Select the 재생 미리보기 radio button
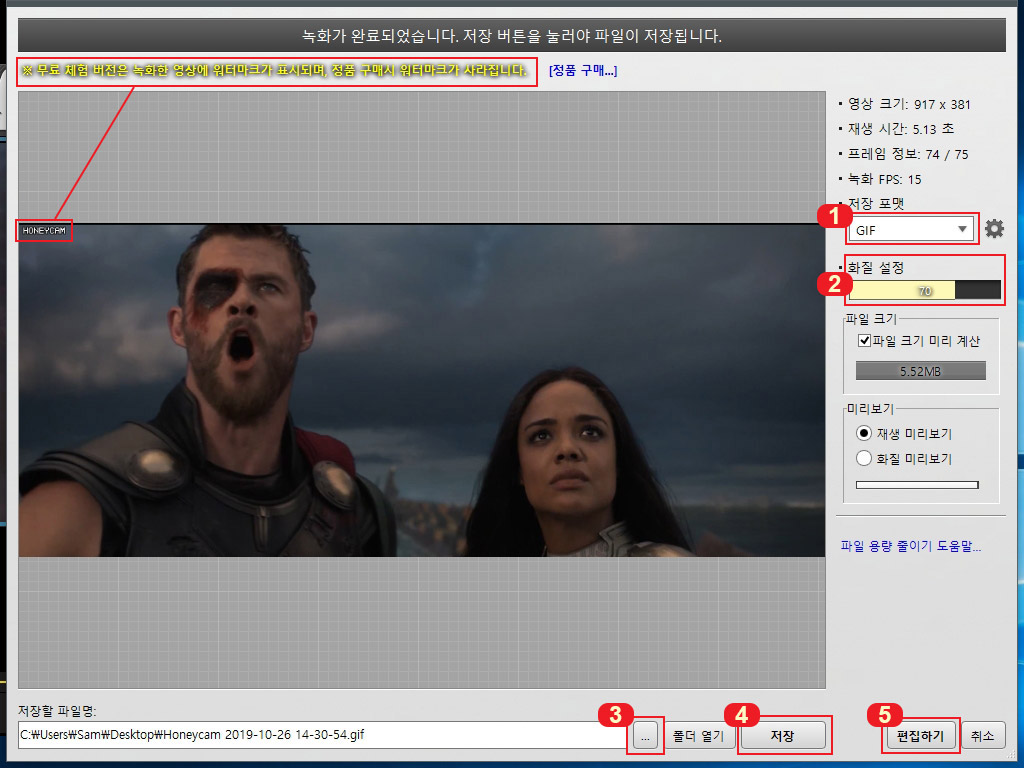The image size is (1024, 768). [863, 433]
